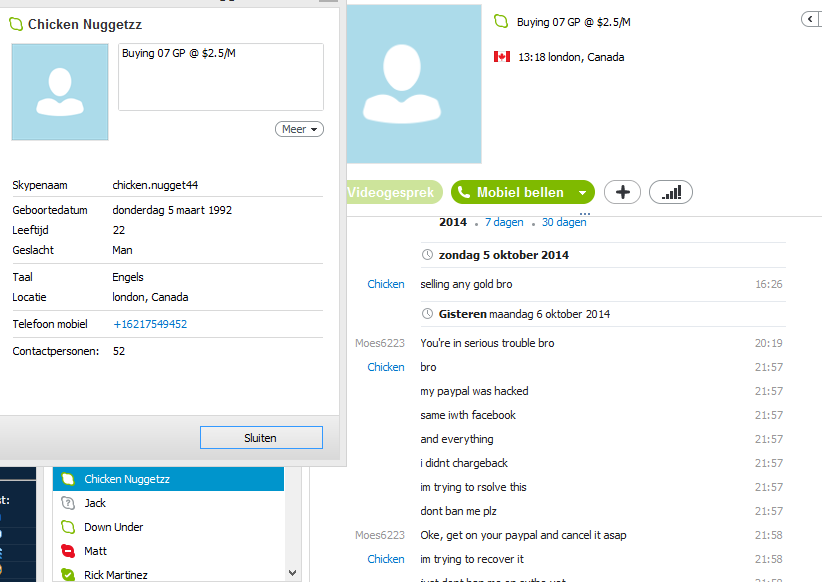Expand hidden options via three-dots above history
The width and height of the screenshot is (822, 582).
[585, 213]
